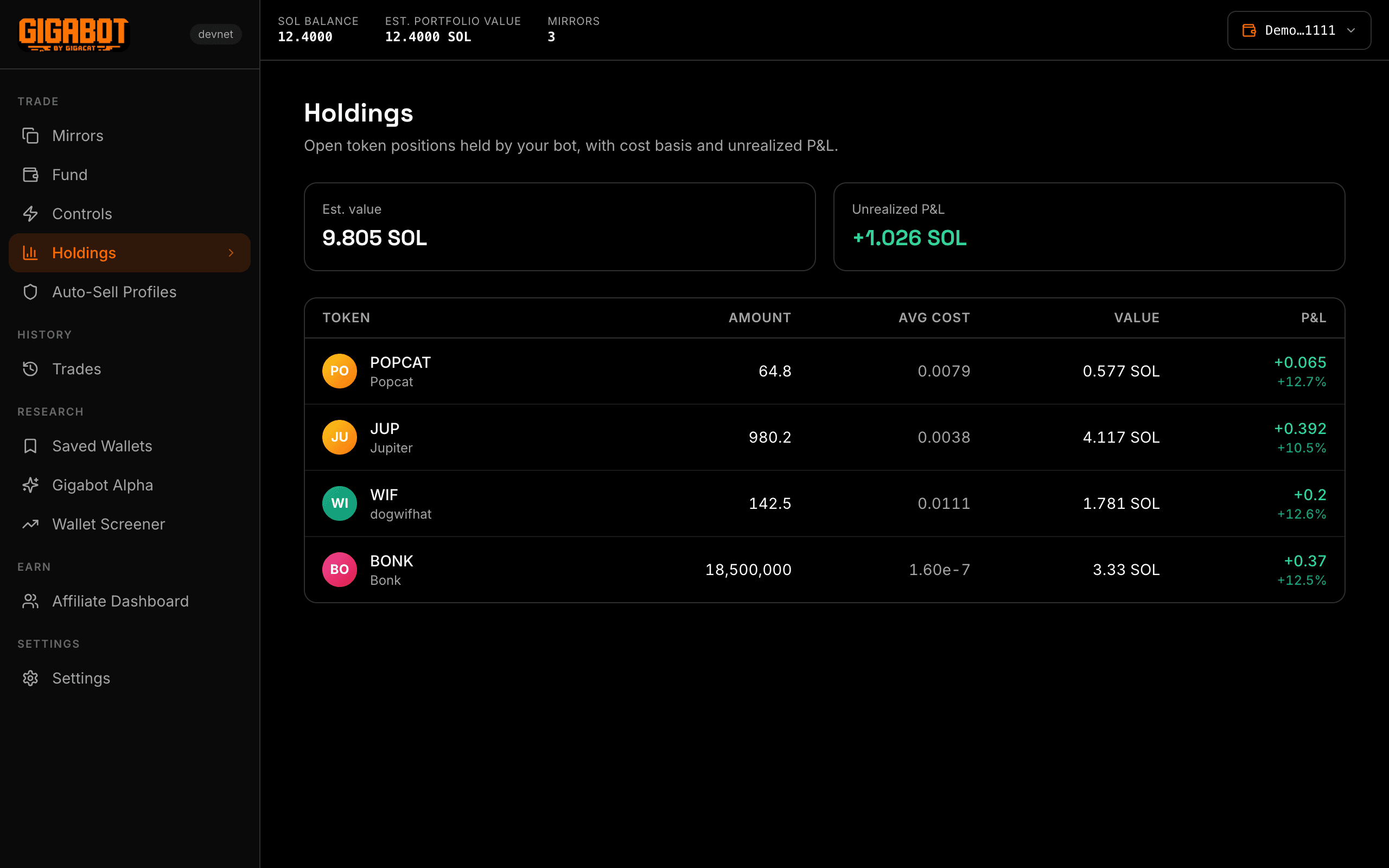Screen dimensions: 1389x868
Task: Open the Settings page
Action: (x=130, y=678)
